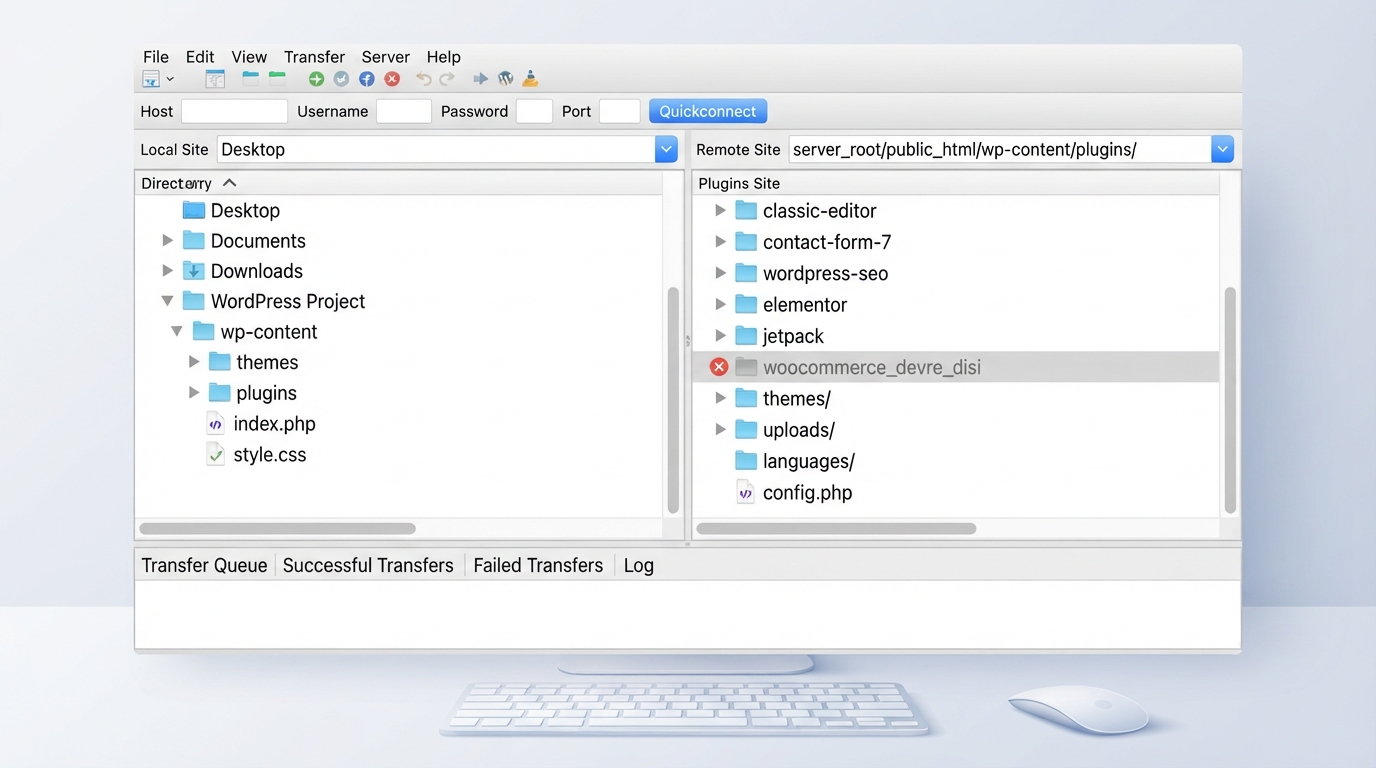Select local style.css file
Screen dimensions: 1376x768
coord(256,455)
